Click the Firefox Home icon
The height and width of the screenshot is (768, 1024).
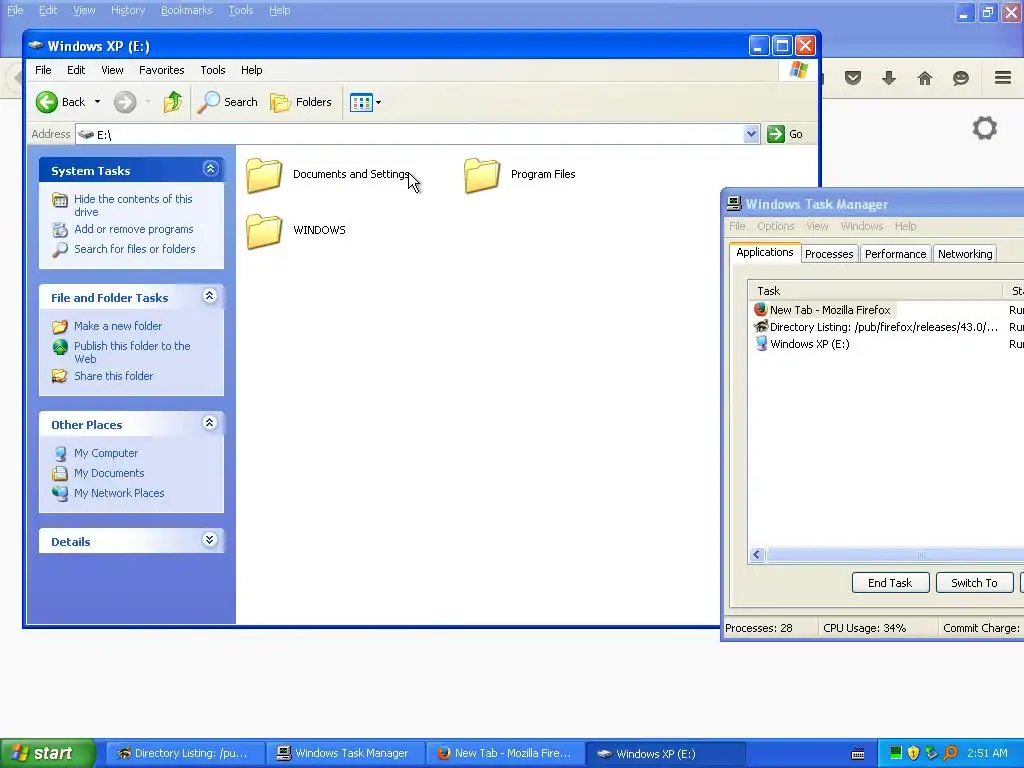[x=925, y=78]
